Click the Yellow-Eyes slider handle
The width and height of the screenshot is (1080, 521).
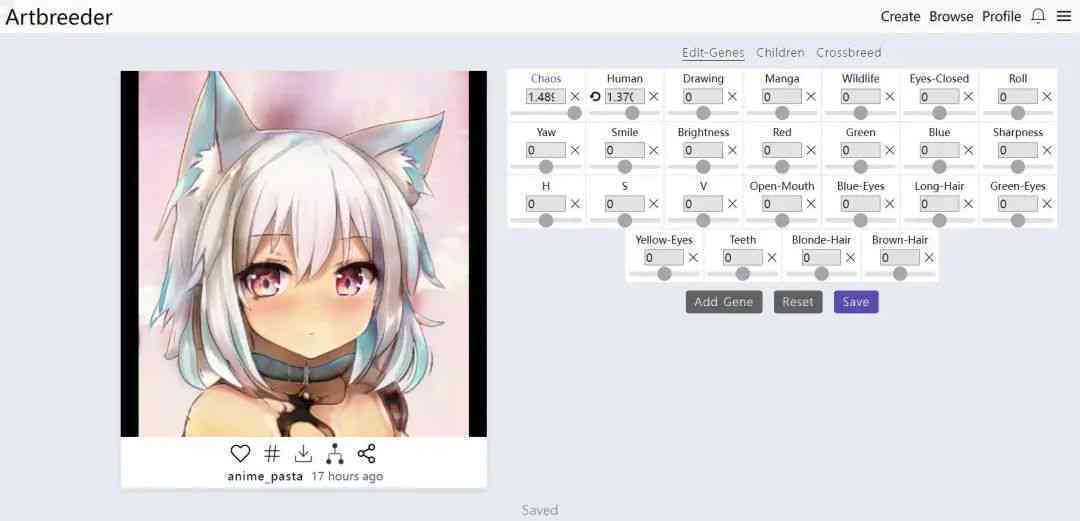point(664,274)
